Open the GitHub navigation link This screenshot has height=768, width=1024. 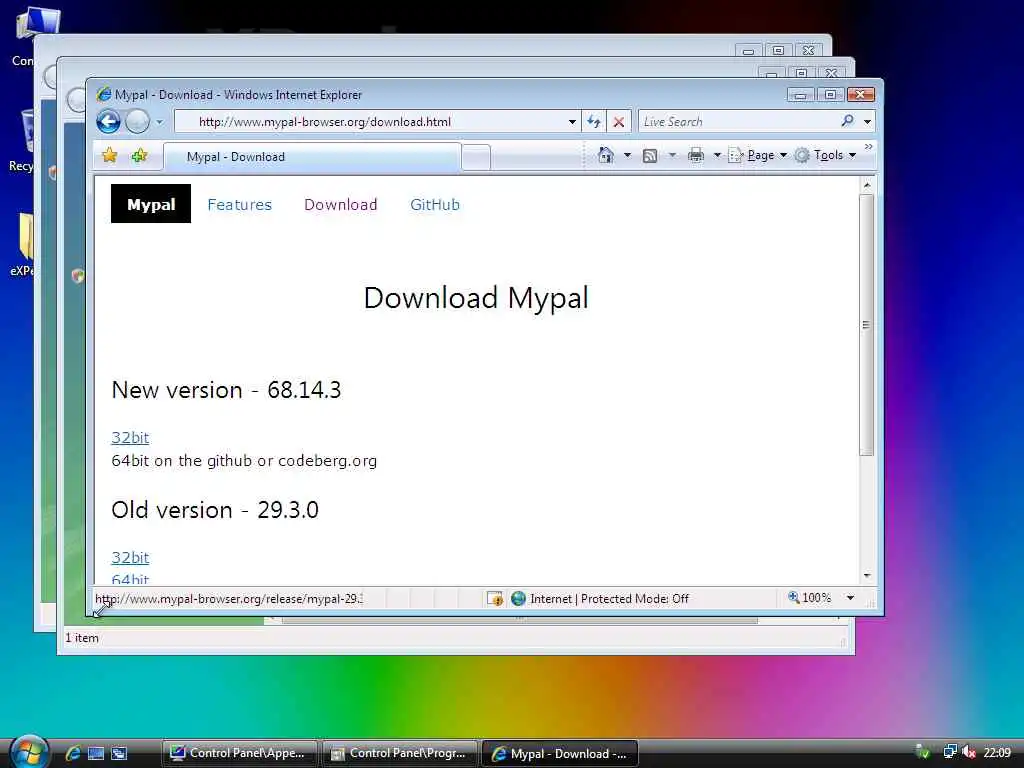click(x=435, y=204)
